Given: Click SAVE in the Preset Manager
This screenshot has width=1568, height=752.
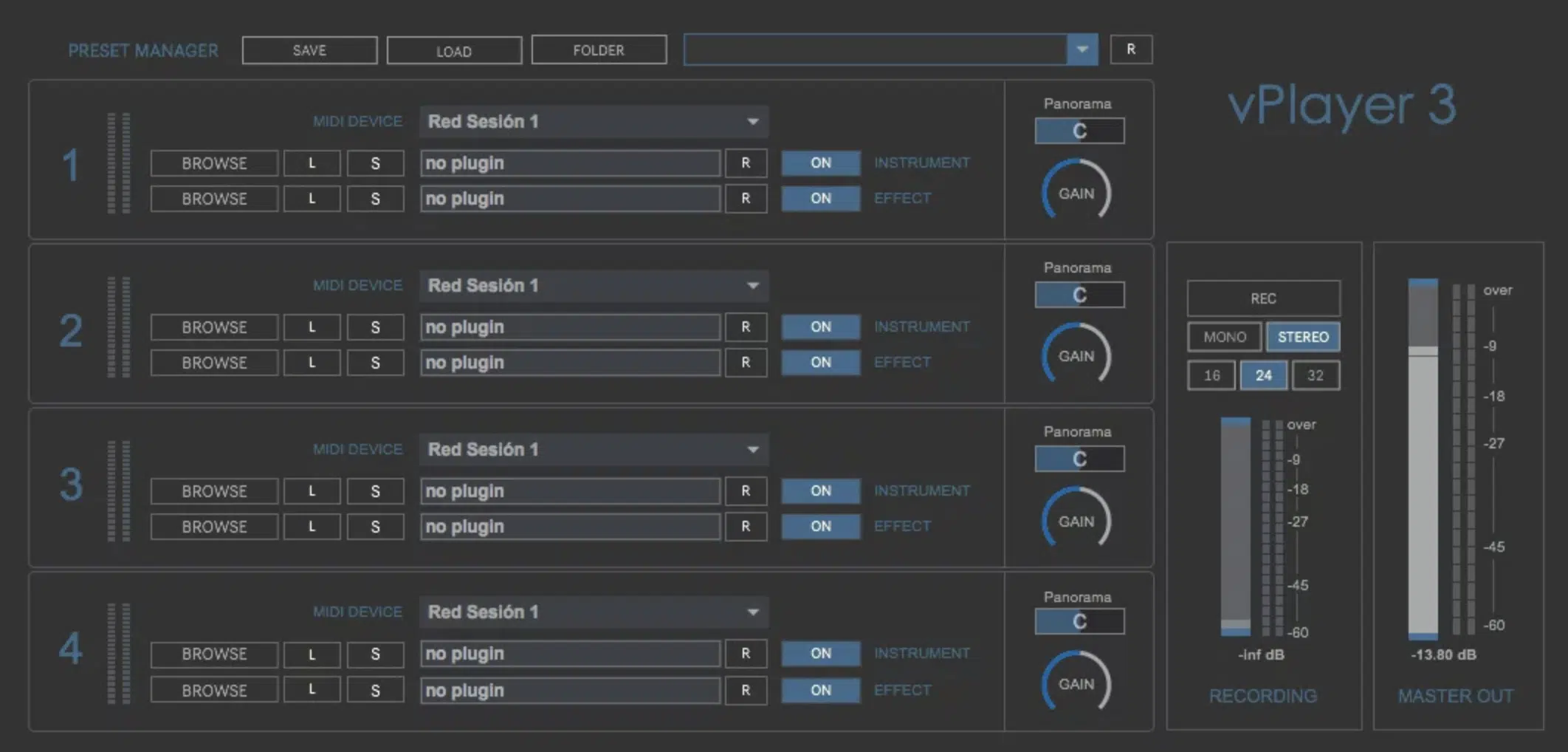Looking at the screenshot, I should (x=309, y=50).
